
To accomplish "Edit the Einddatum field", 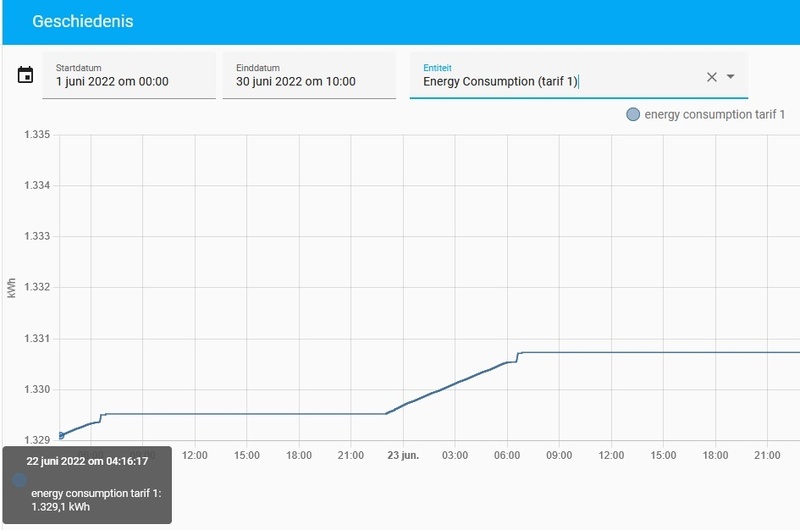I will click(309, 75).
